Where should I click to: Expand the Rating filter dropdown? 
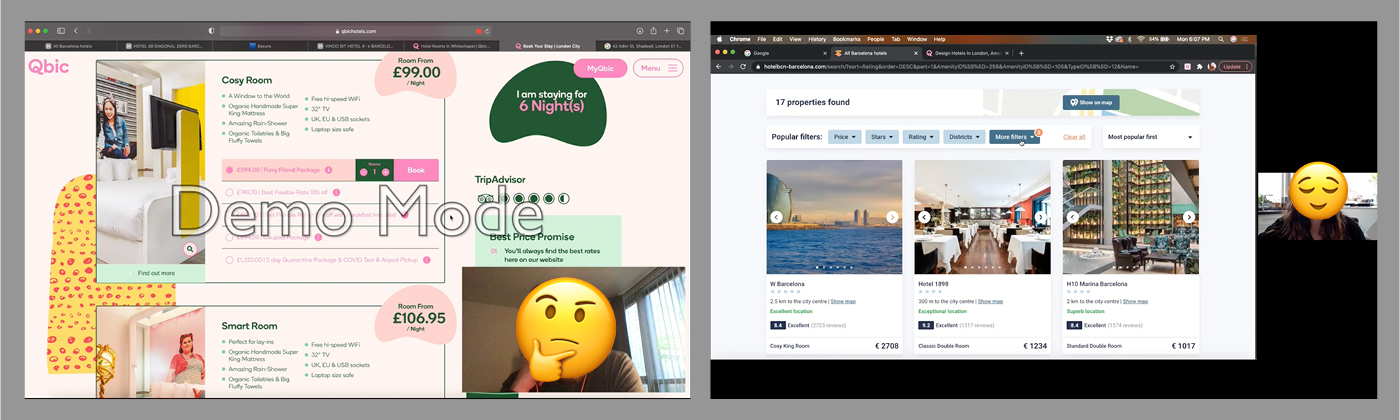[920, 137]
